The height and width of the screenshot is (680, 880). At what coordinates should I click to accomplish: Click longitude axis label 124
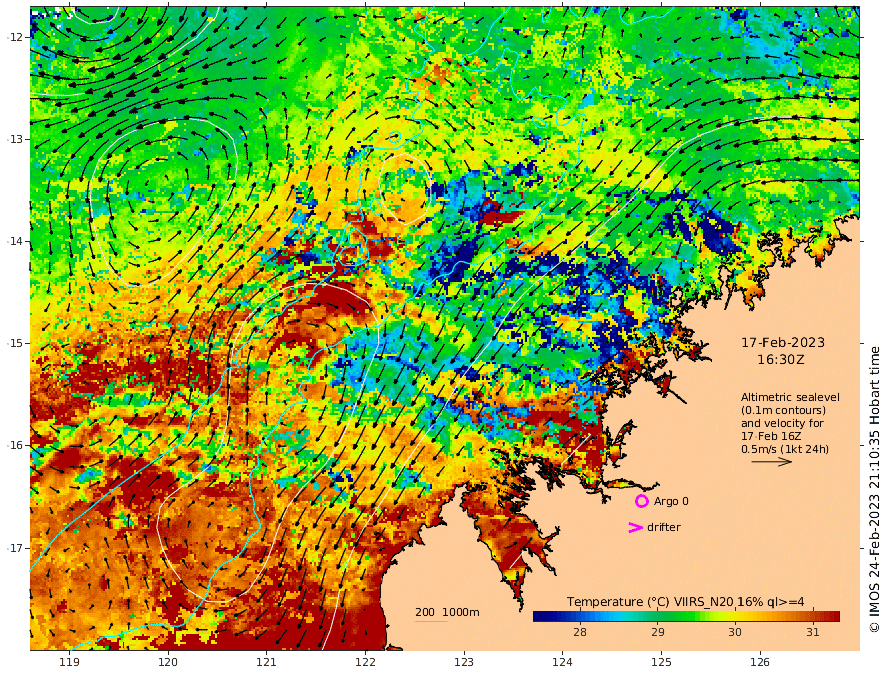[563, 663]
